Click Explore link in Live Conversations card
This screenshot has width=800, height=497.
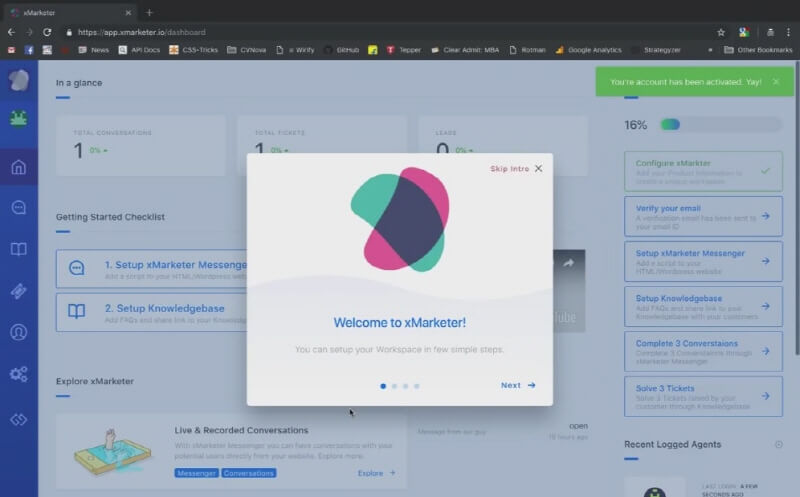[377, 473]
